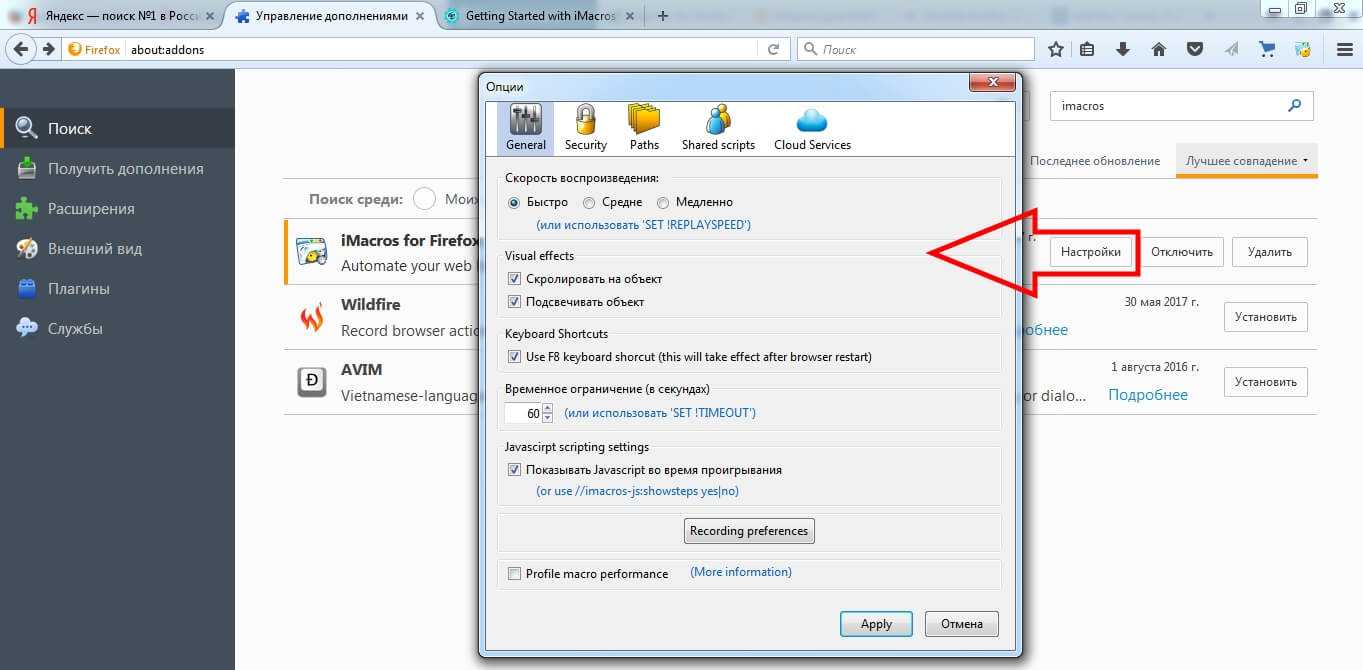Sort by Последнее обновление
Viewport: 1363px width, 670px height.
(x=1095, y=161)
